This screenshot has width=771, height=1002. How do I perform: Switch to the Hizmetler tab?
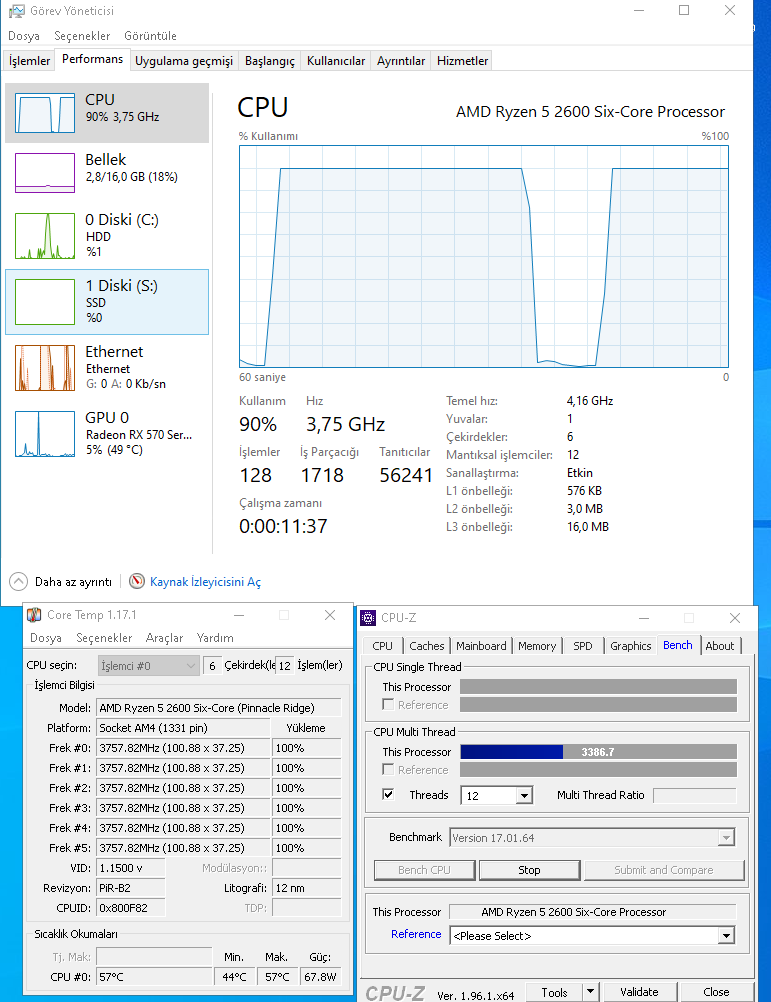coord(462,61)
